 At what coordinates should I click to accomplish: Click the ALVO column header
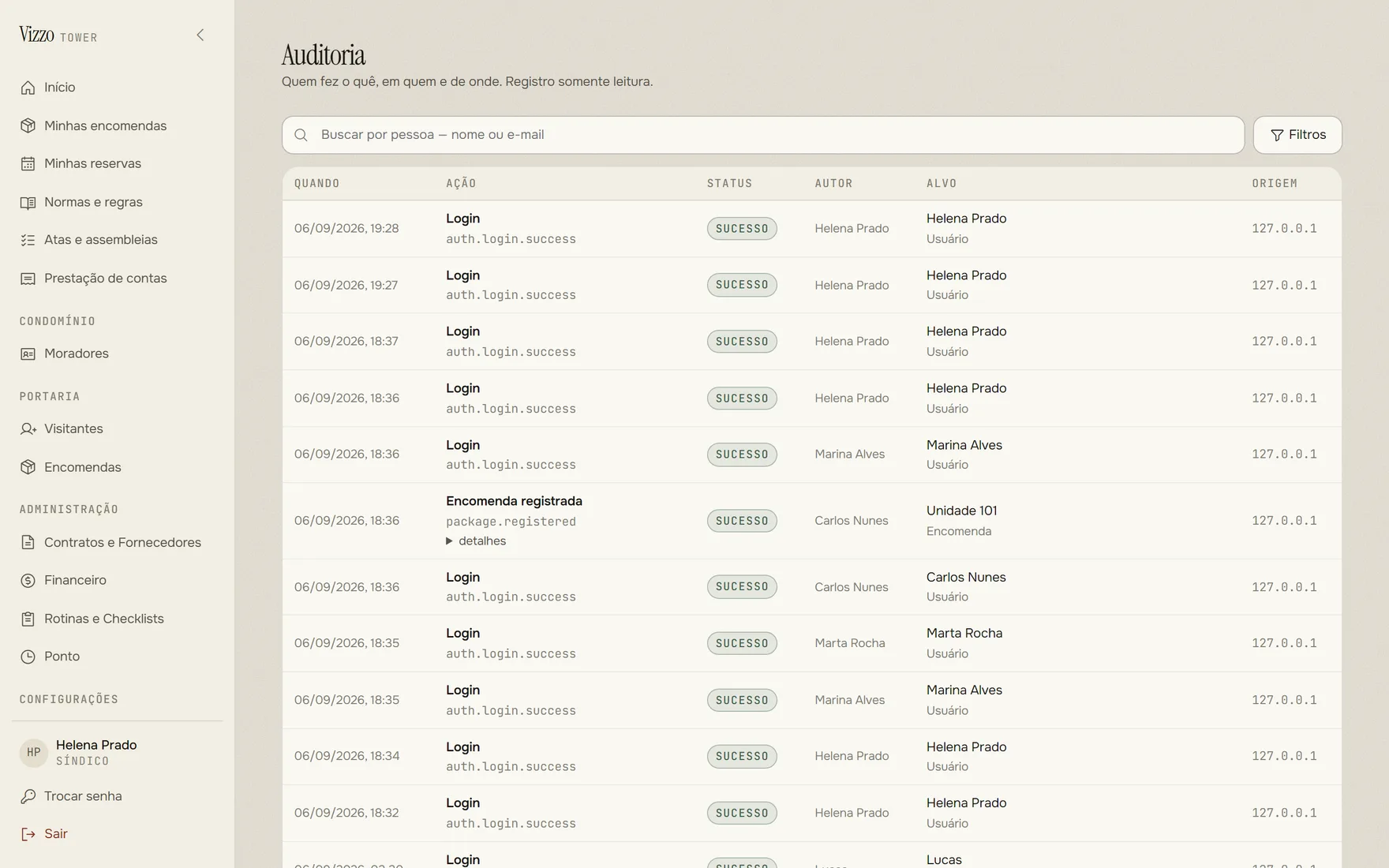point(942,183)
